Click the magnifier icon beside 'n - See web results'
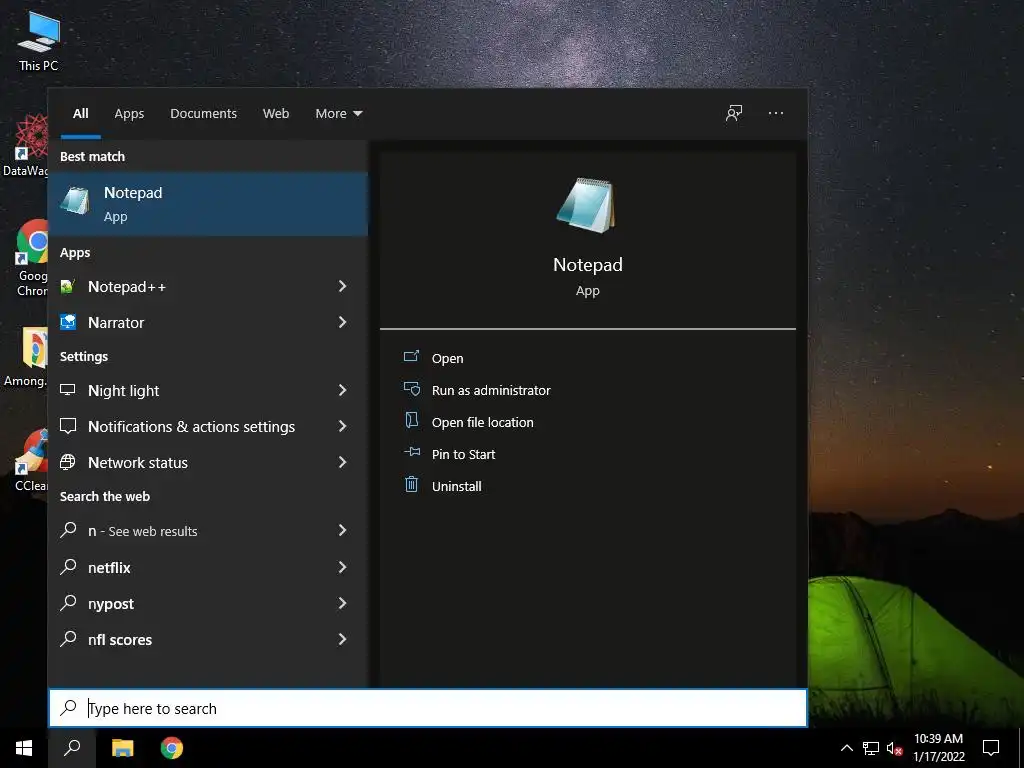1024x768 pixels. click(x=68, y=530)
